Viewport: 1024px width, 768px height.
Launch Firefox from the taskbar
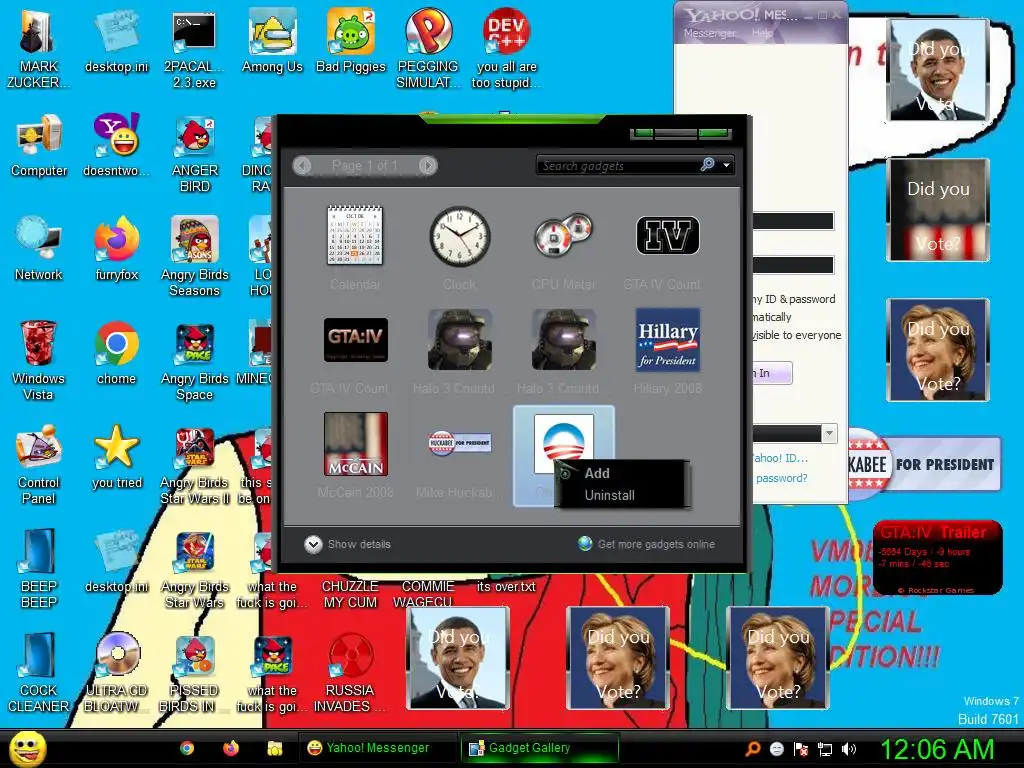[x=231, y=748]
